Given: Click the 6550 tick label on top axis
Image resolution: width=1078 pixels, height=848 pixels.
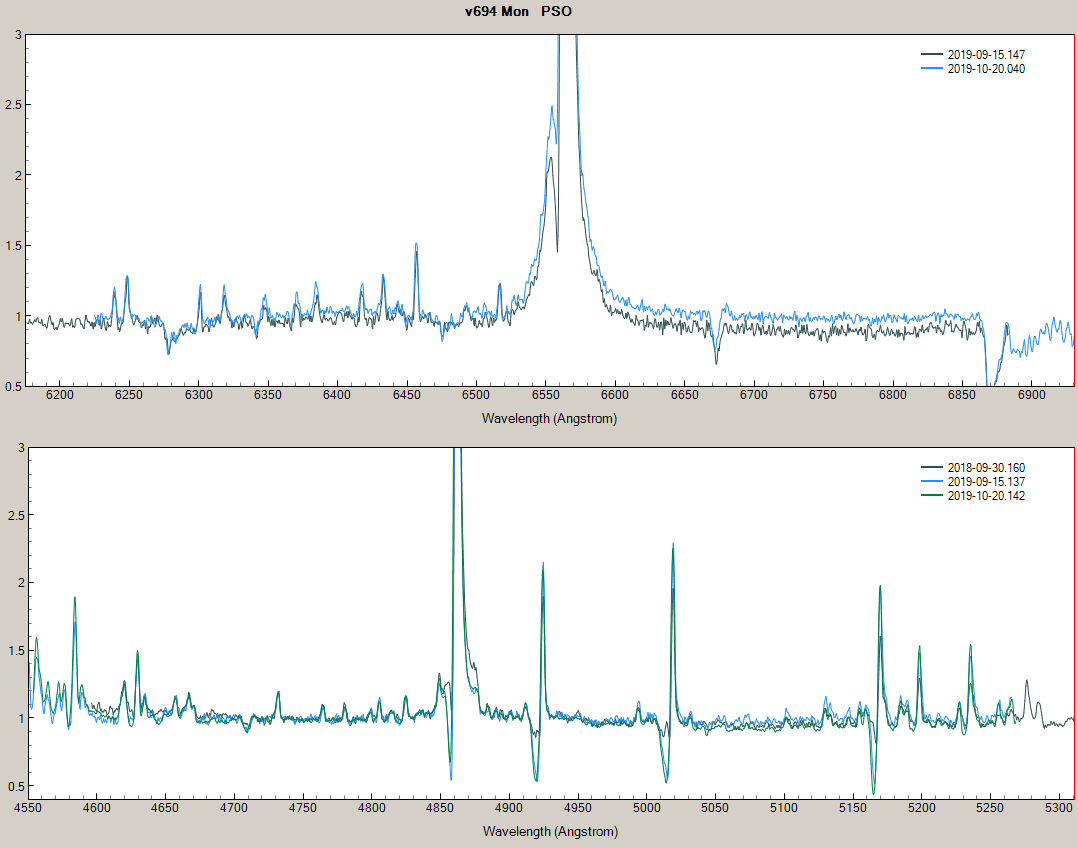Looking at the screenshot, I should point(545,395).
